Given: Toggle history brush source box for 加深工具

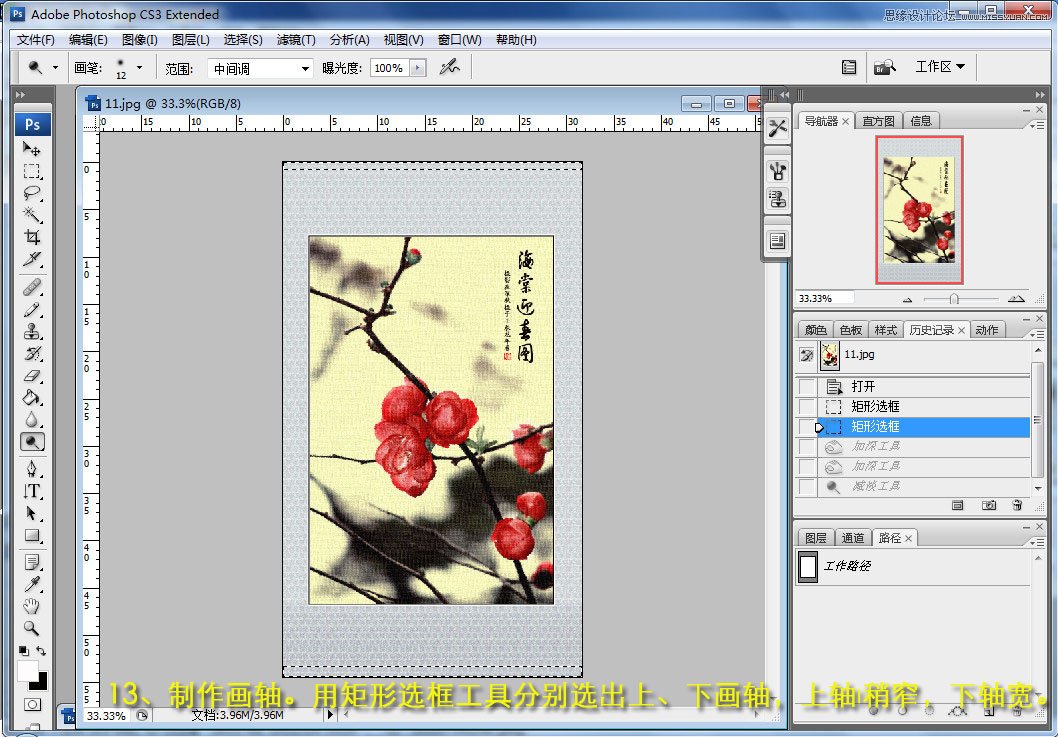Looking at the screenshot, I should 807,447.
